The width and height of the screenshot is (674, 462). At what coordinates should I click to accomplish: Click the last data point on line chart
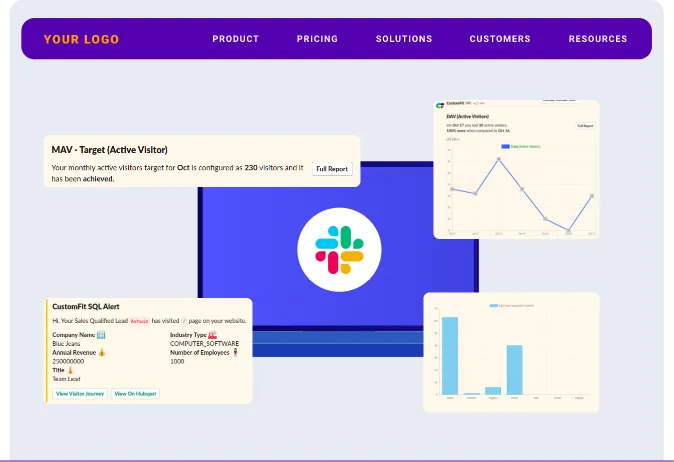tap(592, 196)
